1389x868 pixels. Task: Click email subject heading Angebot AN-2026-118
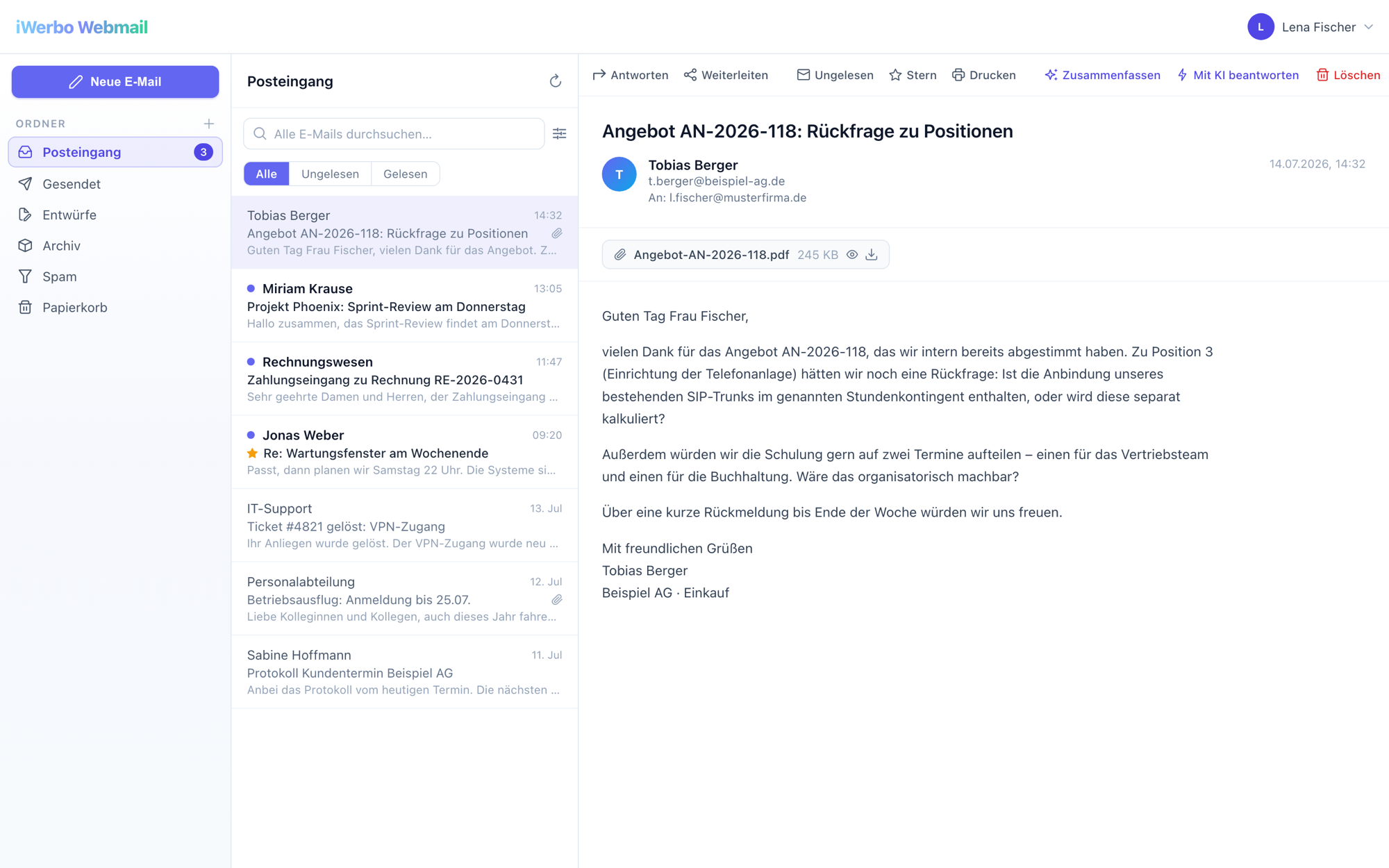pos(807,131)
